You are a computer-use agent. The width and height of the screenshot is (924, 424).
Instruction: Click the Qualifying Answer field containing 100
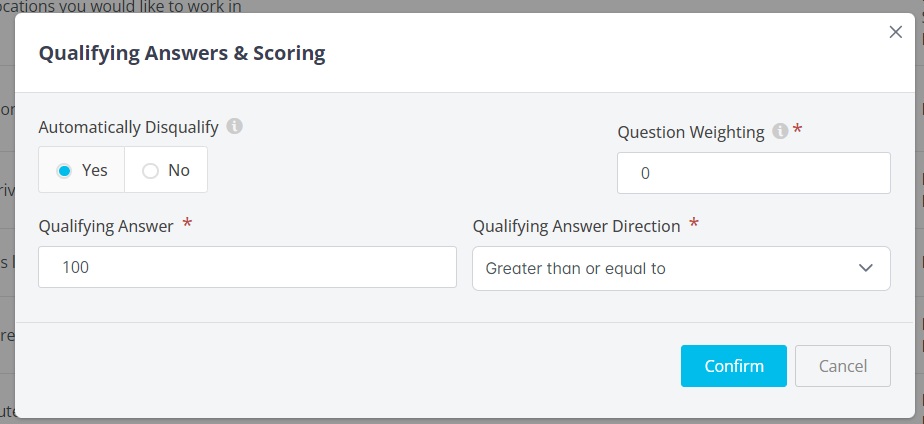(x=247, y=267)
